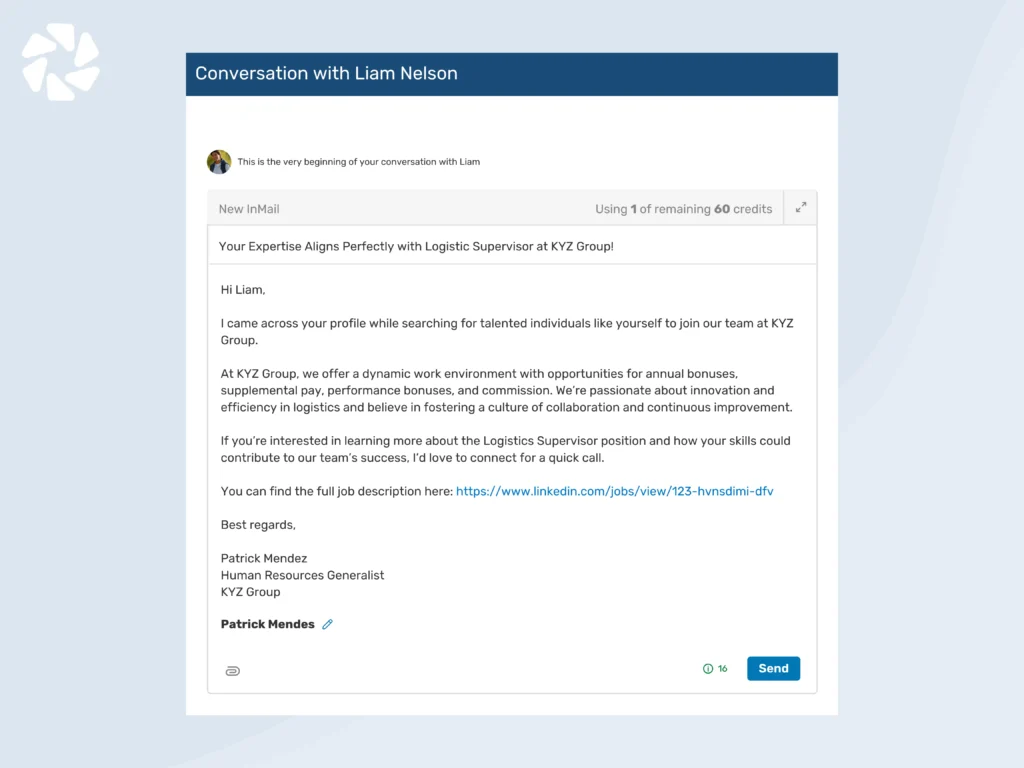Click 'Human Resources Generalist' in the signature
The image size is (1024, 768).
pyautogui.click(x=302, y=575)
